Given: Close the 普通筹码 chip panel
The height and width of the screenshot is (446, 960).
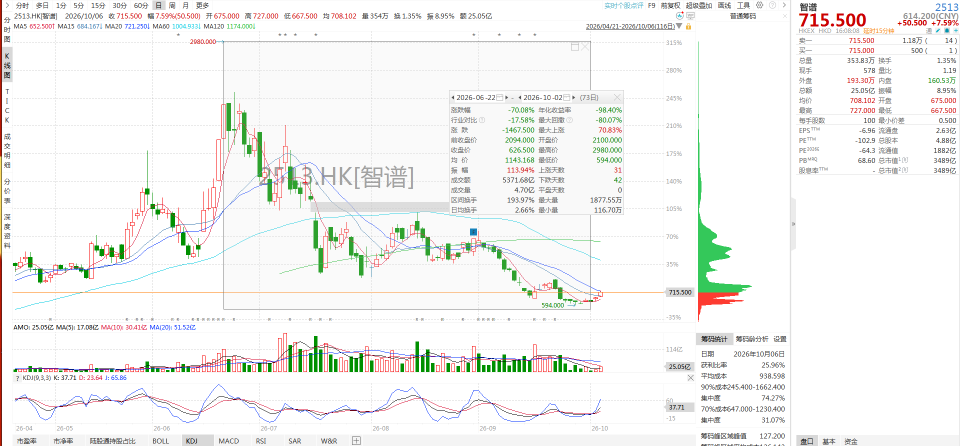Looking at the screenshot, I should pyautogui.click(x=785, y=16).
